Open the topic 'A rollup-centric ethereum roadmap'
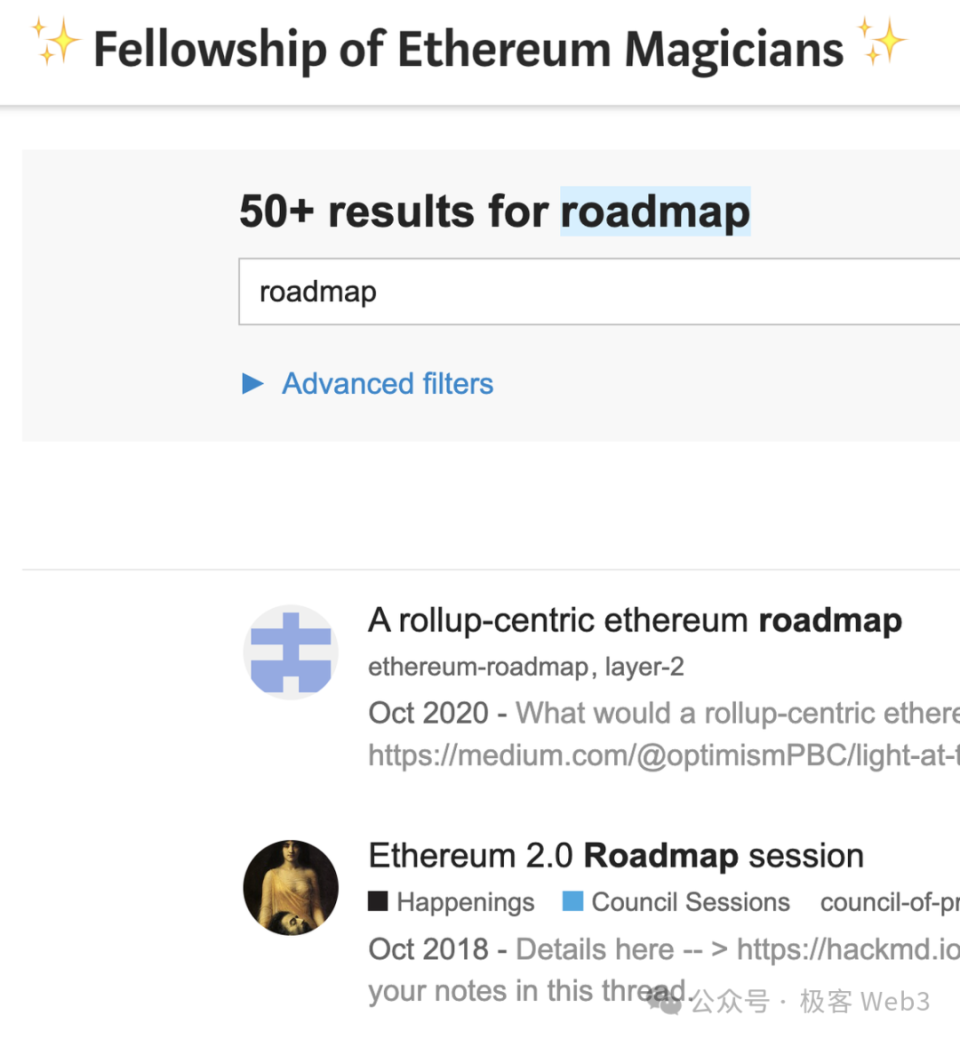960x1039 pixels. 634,620
